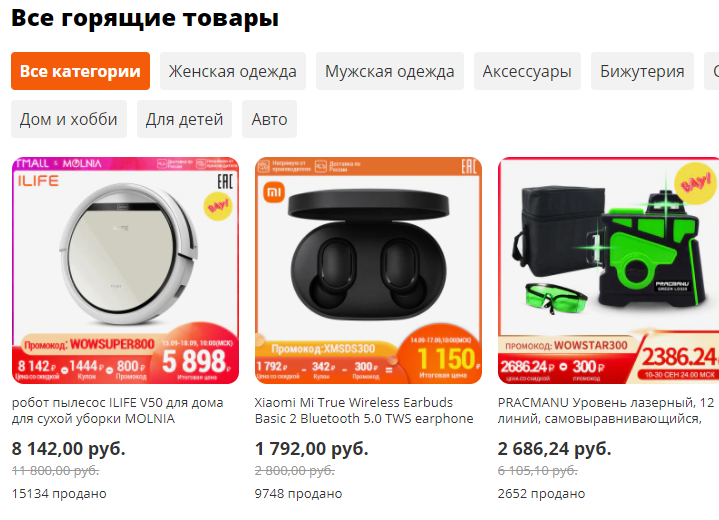Click the yellow WAY badge on vacuum image
719x520 pixels.
(218, 206)
